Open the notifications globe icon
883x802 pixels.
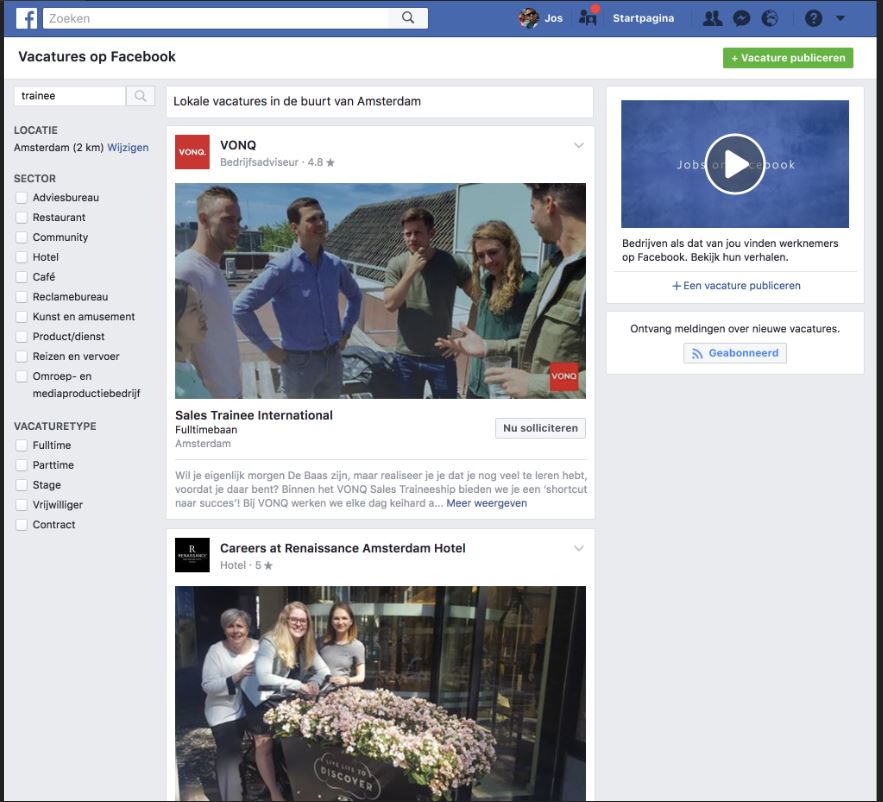[770, 19]
